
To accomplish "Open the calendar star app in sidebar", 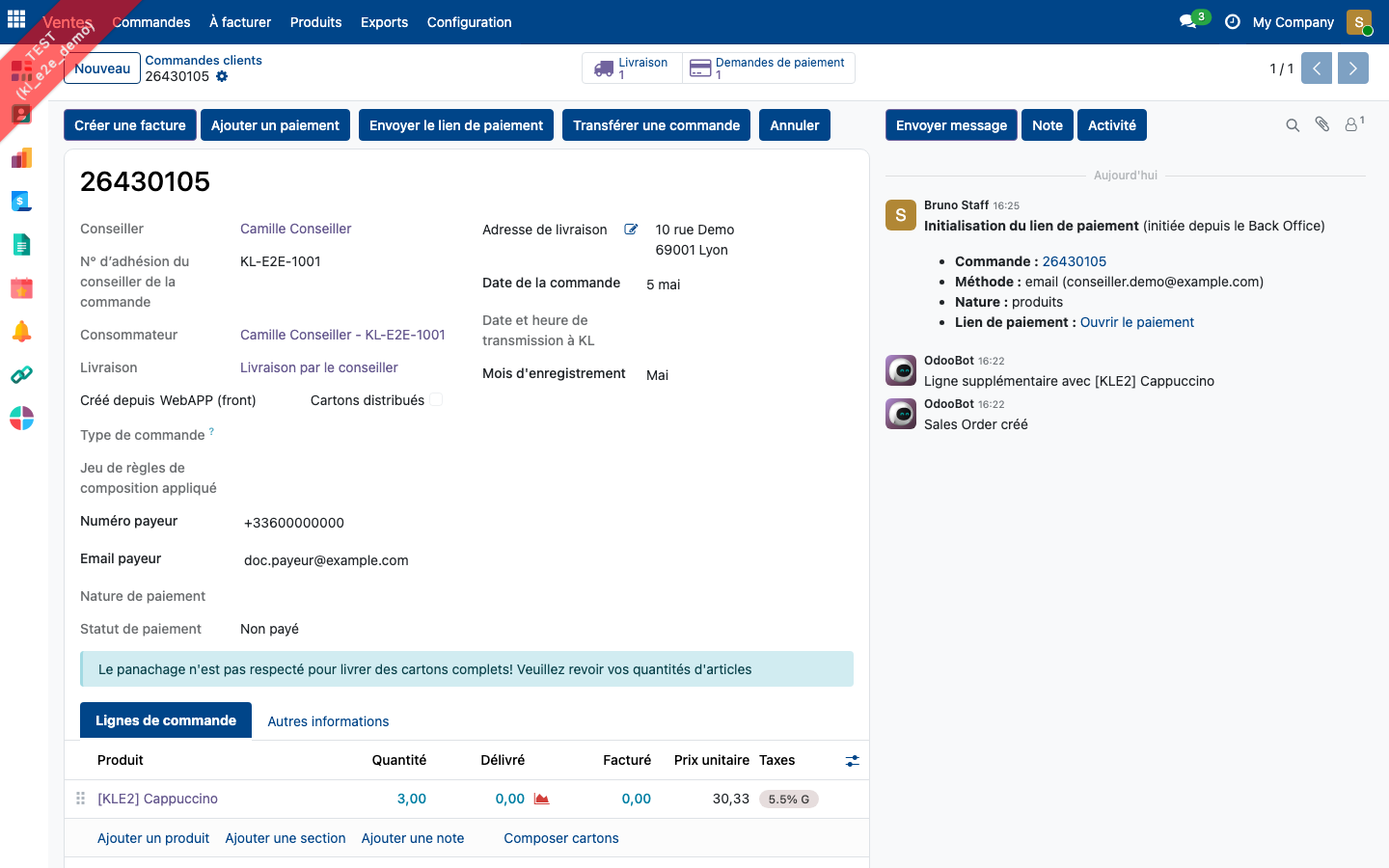I will click(x=21, y=288).
